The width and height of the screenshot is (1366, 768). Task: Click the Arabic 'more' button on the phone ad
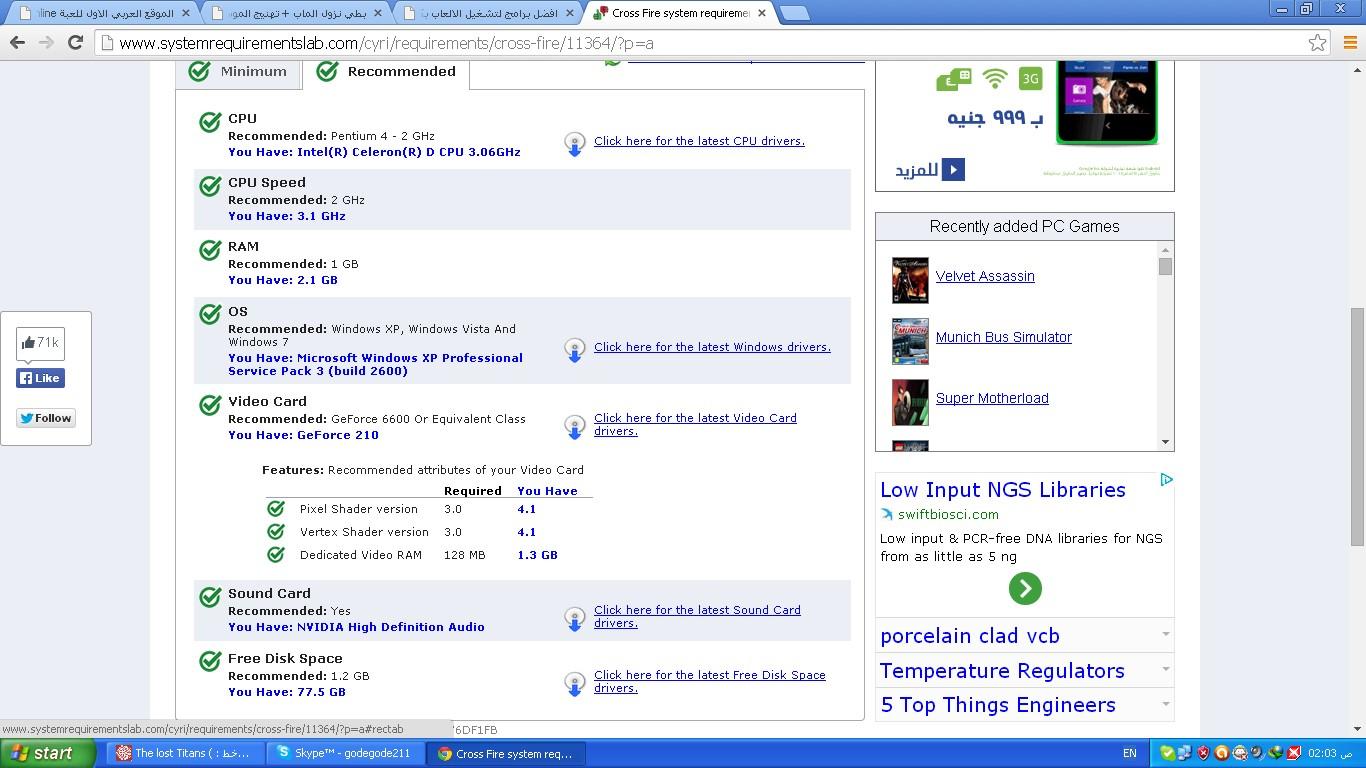pyautogui.click(x=929, y=170)
